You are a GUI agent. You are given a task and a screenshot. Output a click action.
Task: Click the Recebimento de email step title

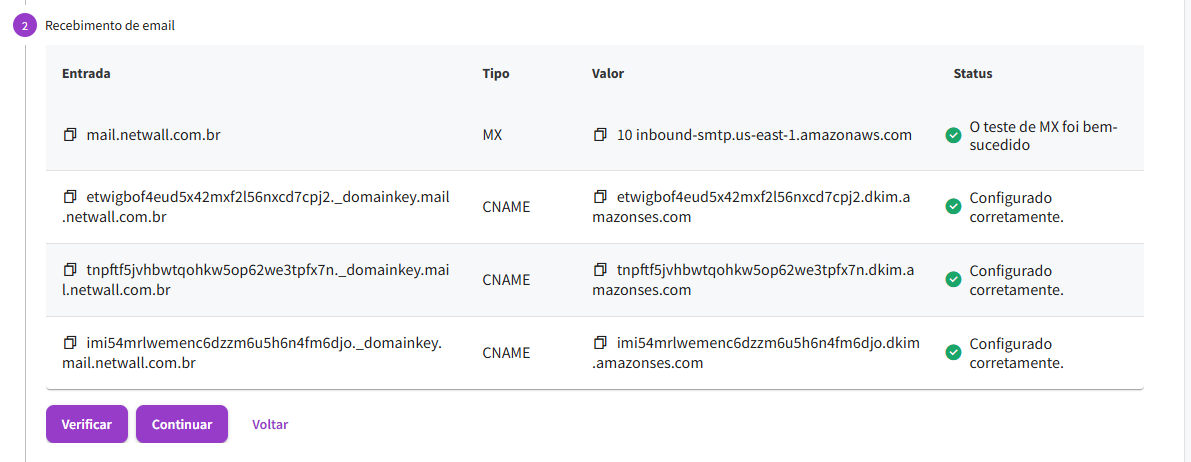click(x=110, y=26)
